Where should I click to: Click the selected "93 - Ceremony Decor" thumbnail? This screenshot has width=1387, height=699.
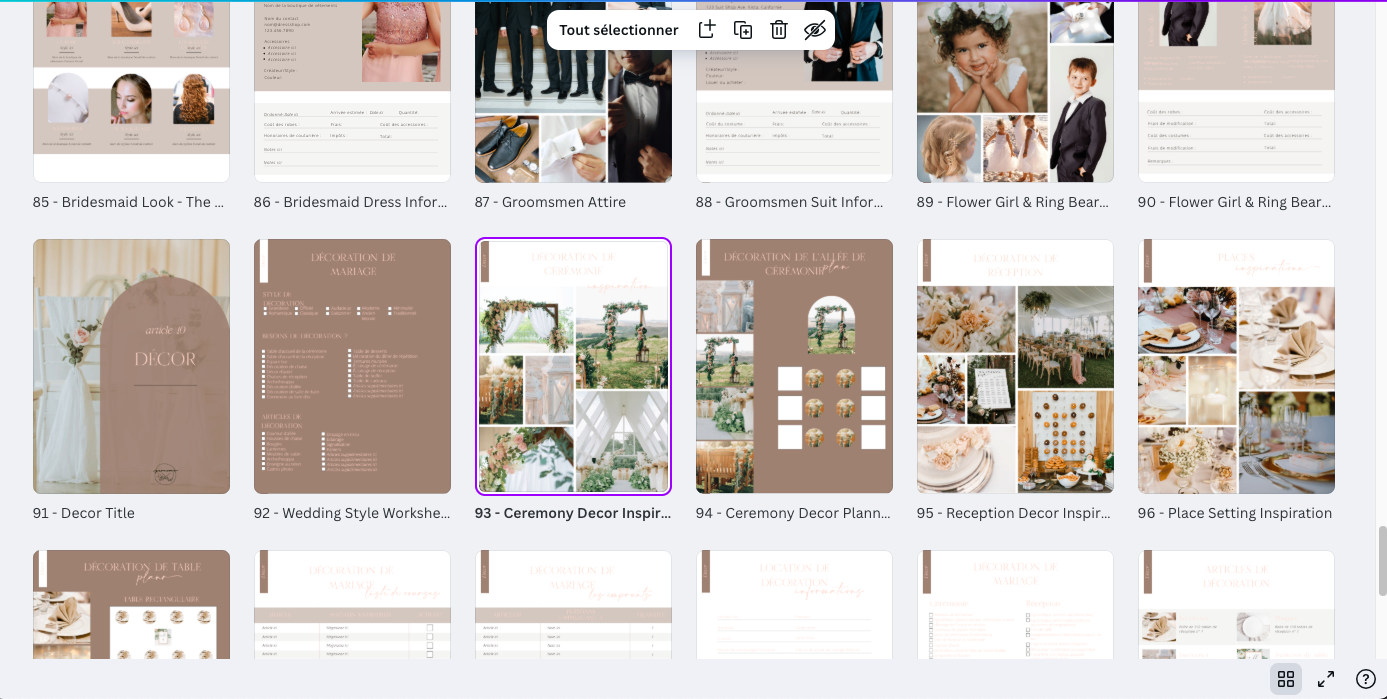click(573, 366)
